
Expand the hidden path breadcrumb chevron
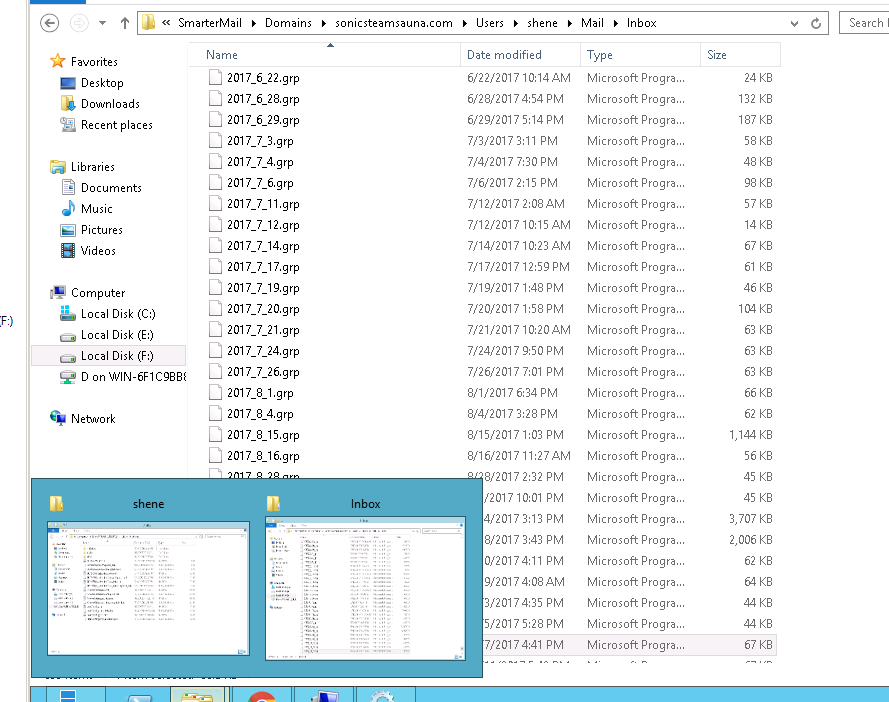click(165, 23)
